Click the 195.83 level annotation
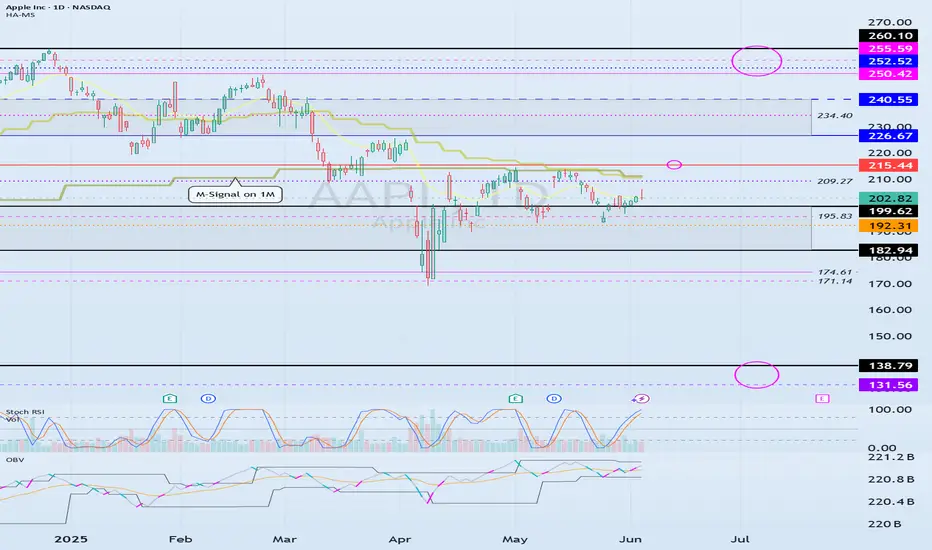 (x=835, y=216)
